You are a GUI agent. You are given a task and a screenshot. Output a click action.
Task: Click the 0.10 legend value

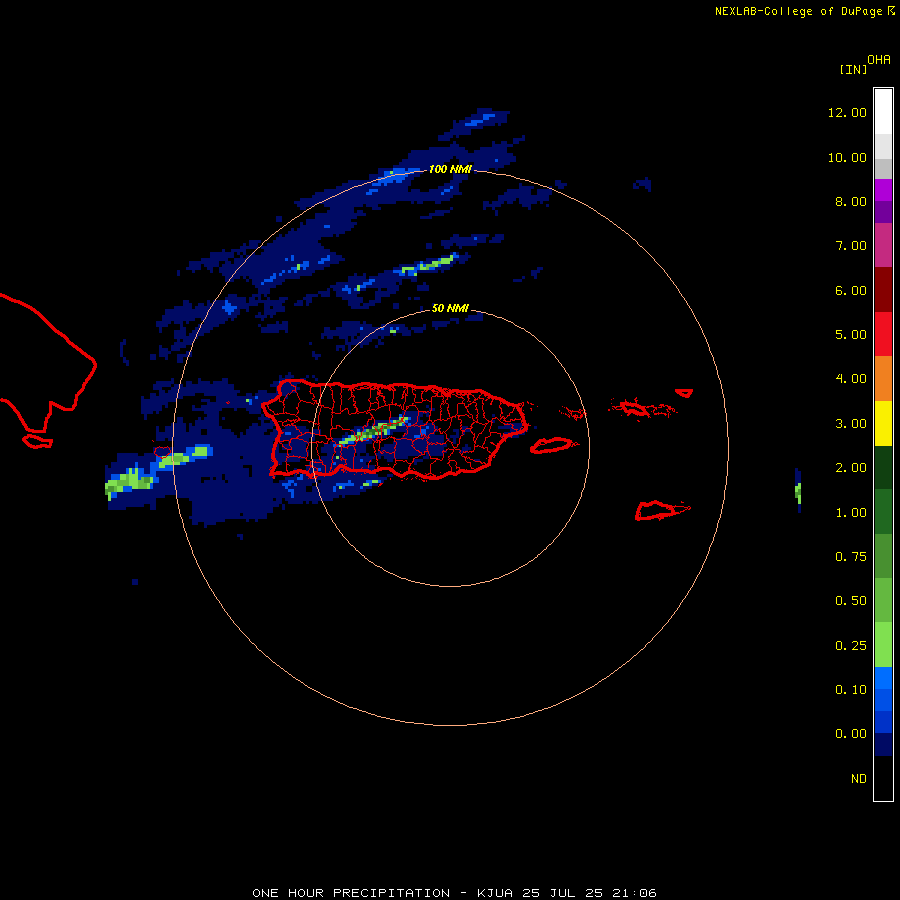(851, 690)
